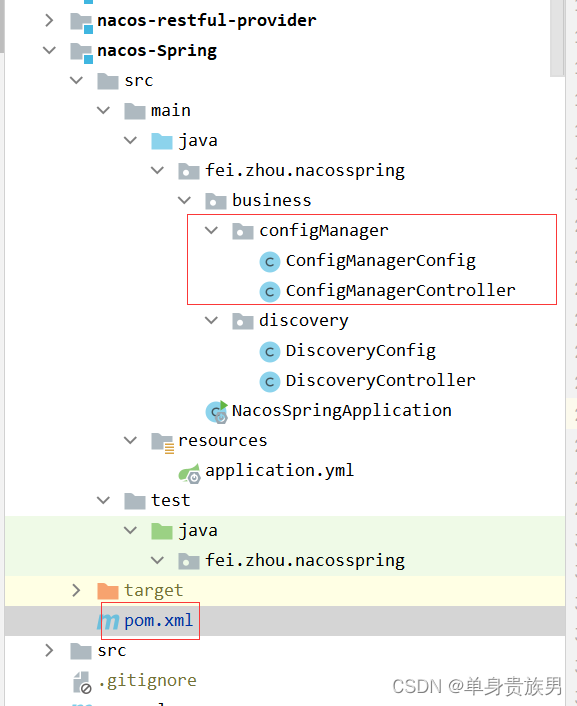Collapse the src folder under nacos-Spring
Viewport: 577px width, 706px height.
(x=77, y=81)
